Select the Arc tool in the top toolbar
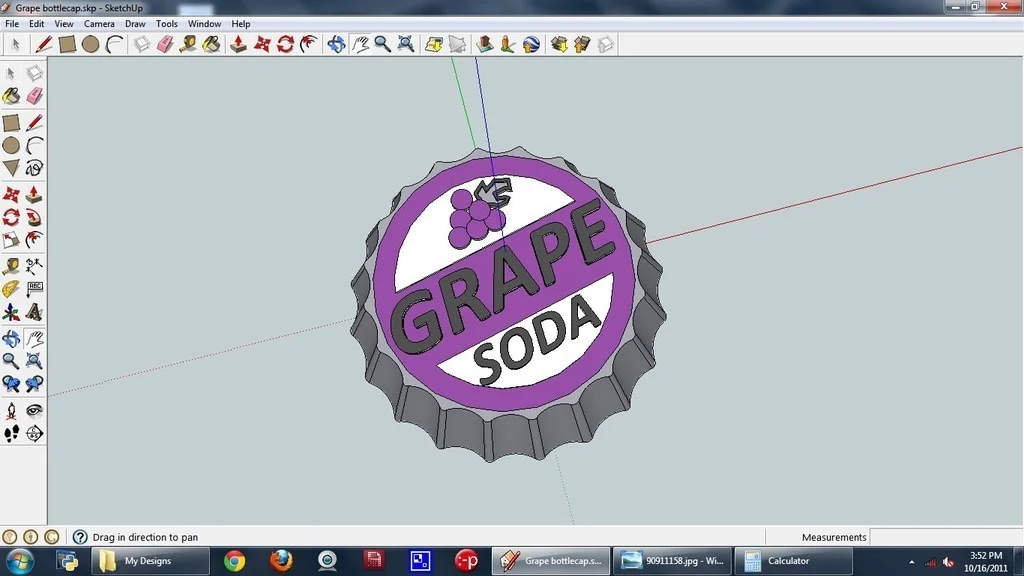 (114, 44)
